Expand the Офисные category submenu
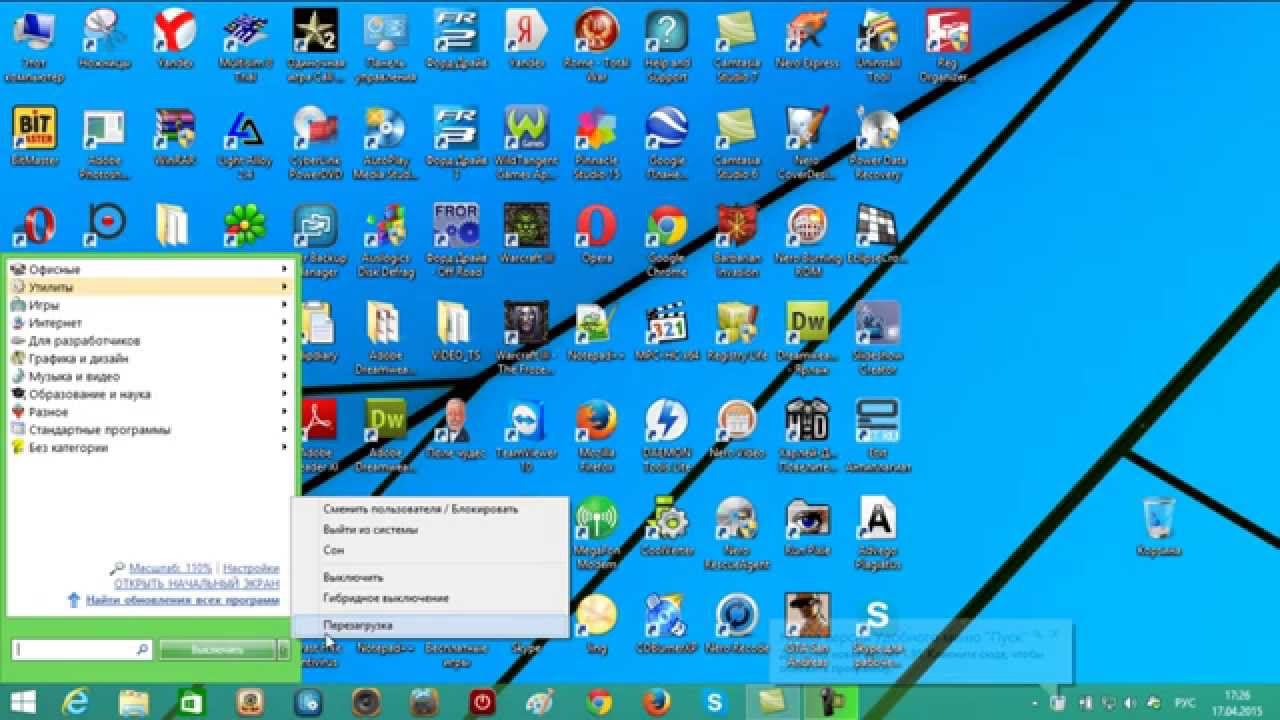Viewport: 1280px width, 720px height. coord(150,269)
